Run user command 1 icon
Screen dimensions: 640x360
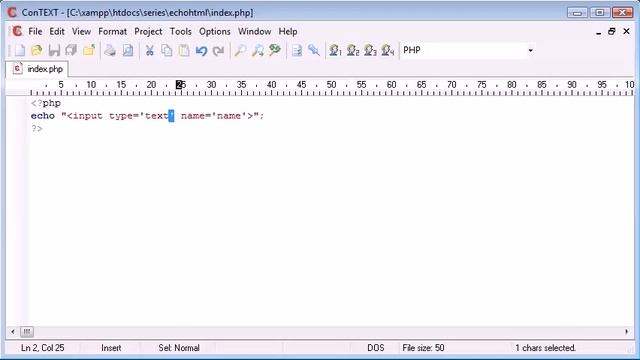click(336, 51)
